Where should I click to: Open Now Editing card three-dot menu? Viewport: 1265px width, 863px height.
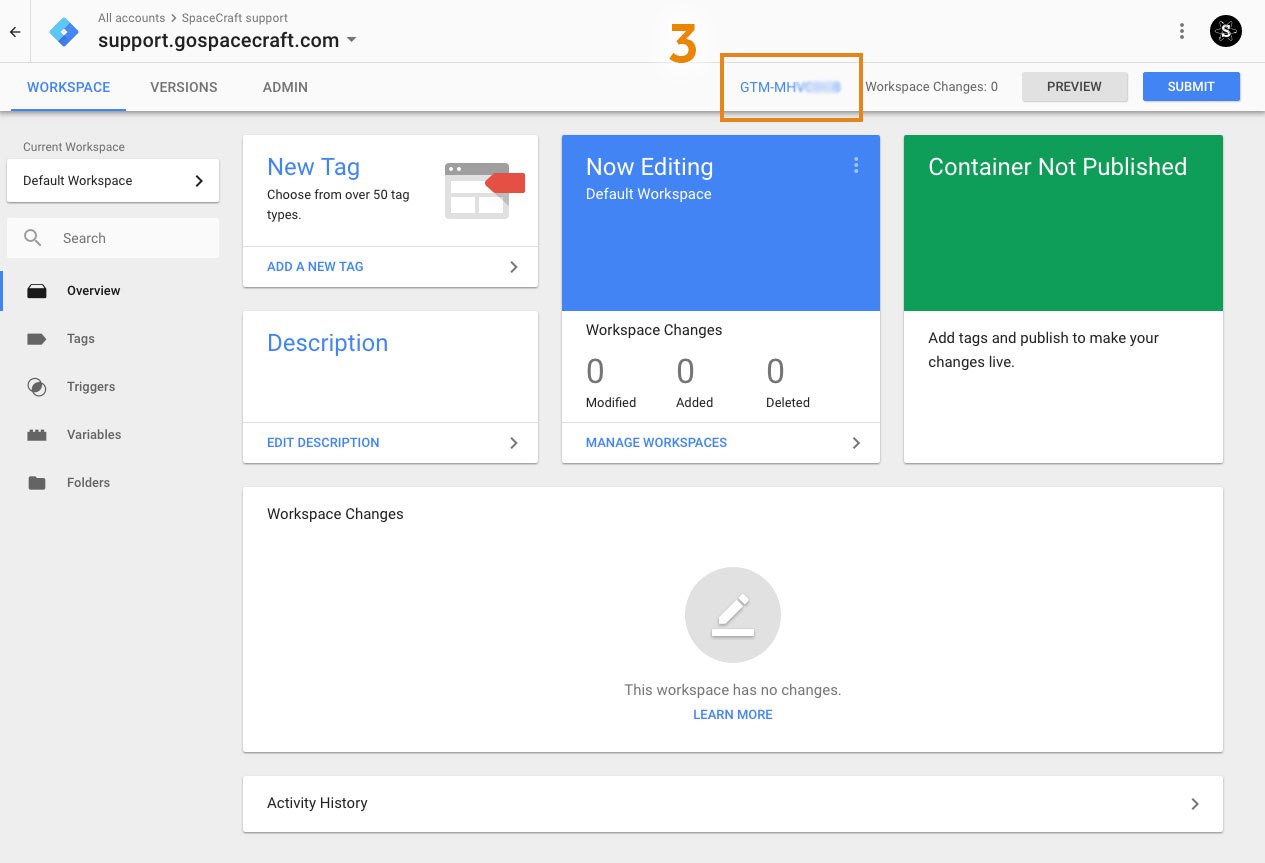(856, 165)
